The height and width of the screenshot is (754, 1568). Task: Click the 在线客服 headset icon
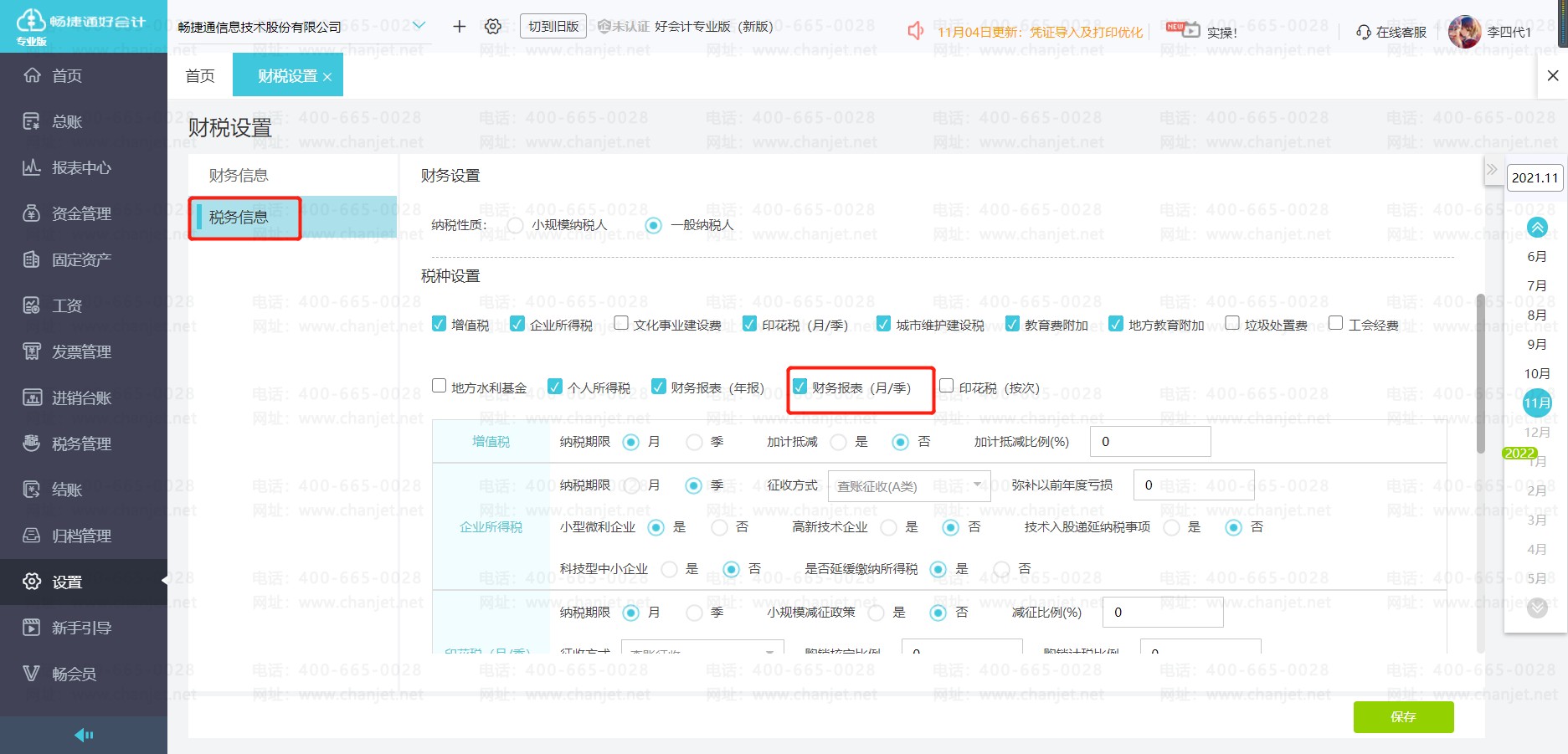click(x=1364, y=32)
